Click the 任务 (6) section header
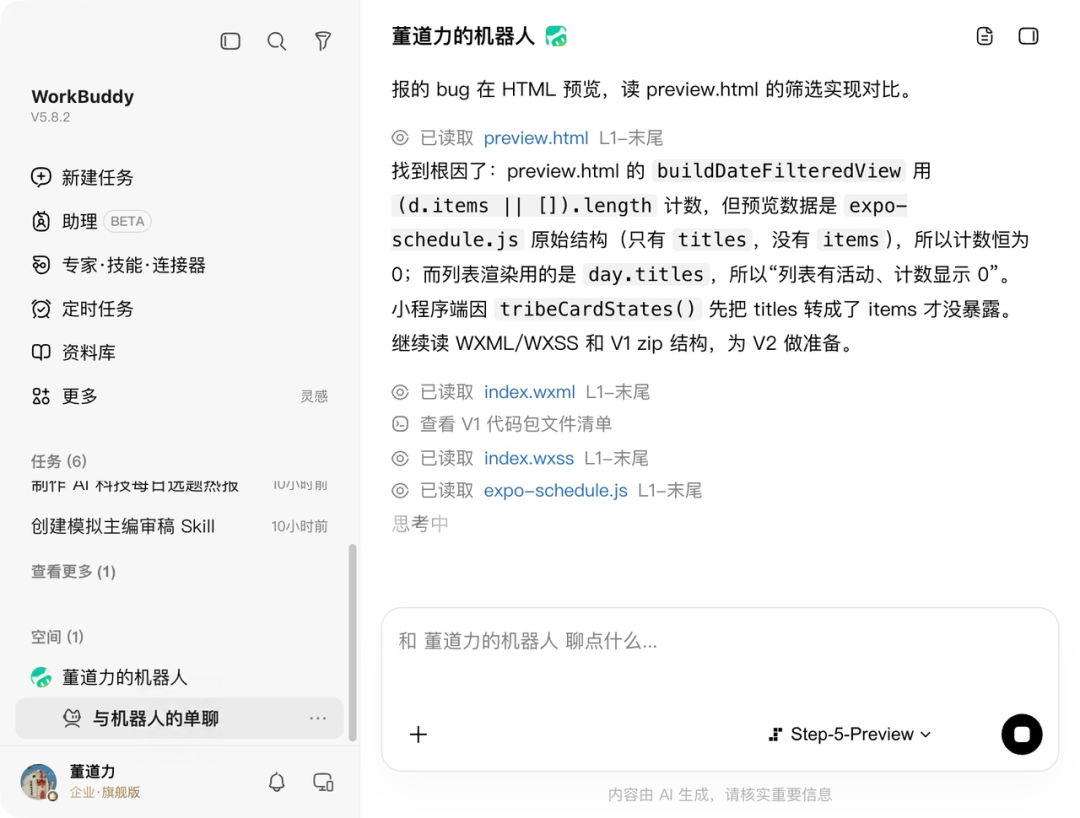Viewport: 1080px width, 818px height. tap(59, 461)
